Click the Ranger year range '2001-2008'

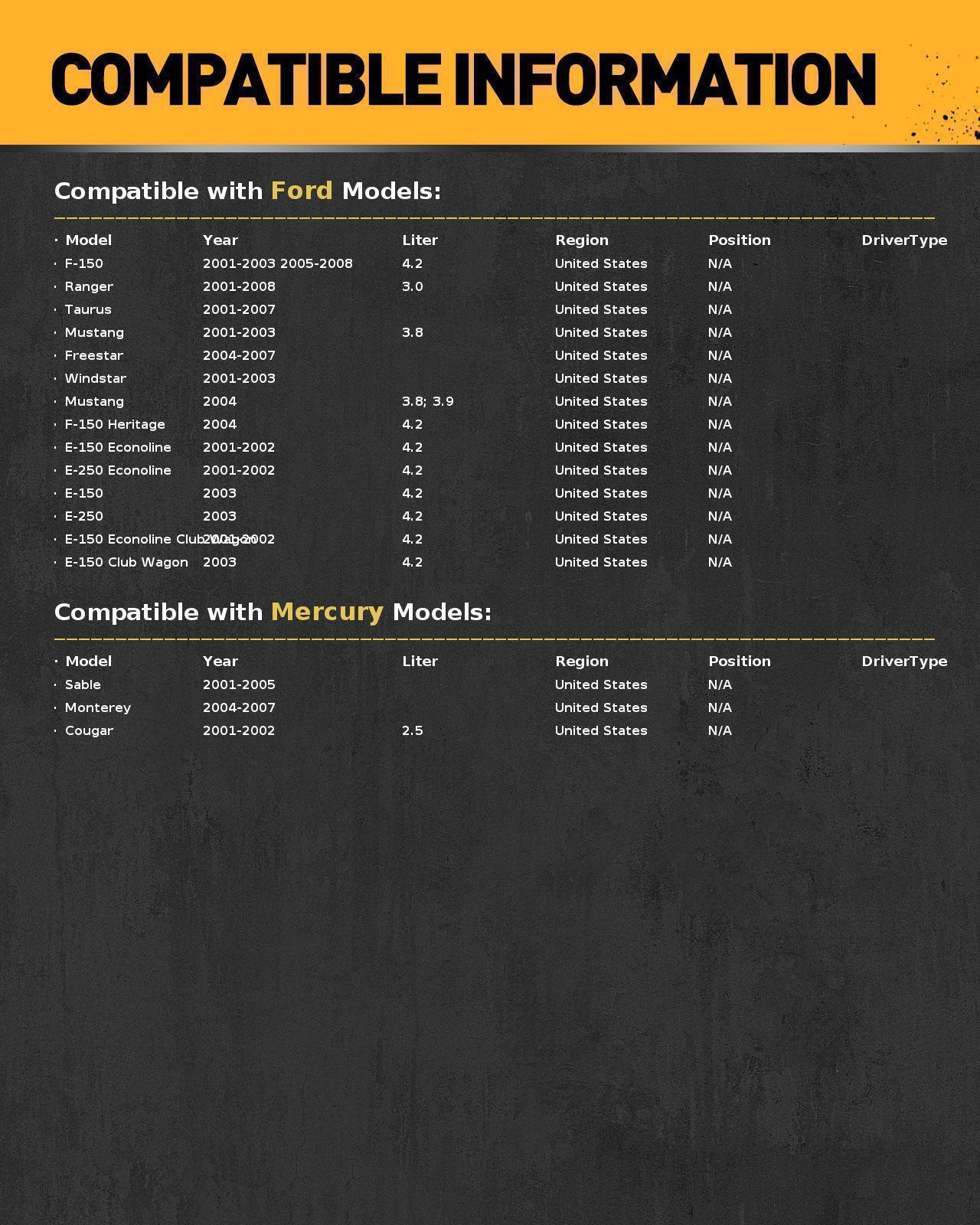pos(239,286)
